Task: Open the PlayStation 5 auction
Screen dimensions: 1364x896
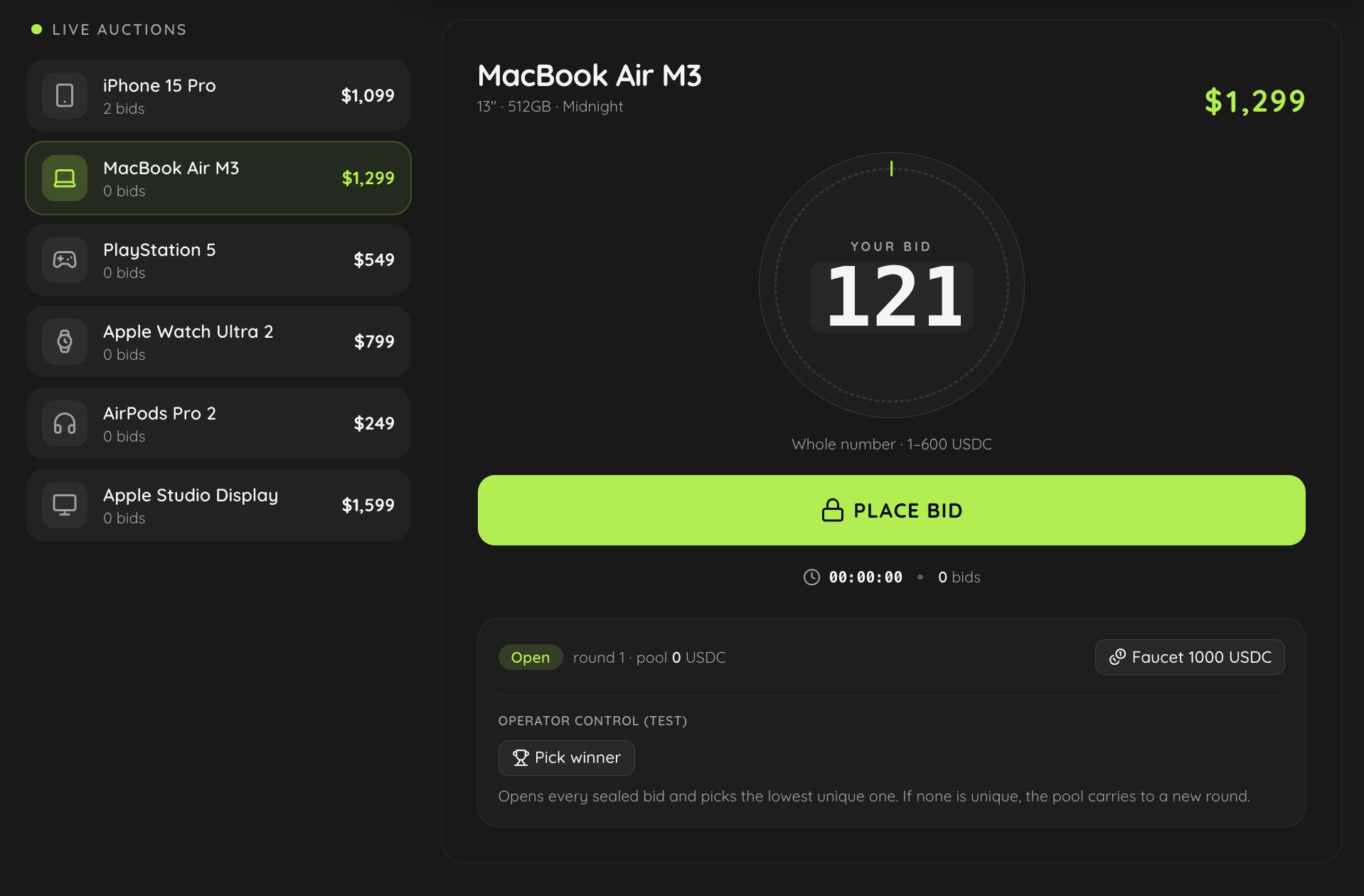Action: click(218, 260)
